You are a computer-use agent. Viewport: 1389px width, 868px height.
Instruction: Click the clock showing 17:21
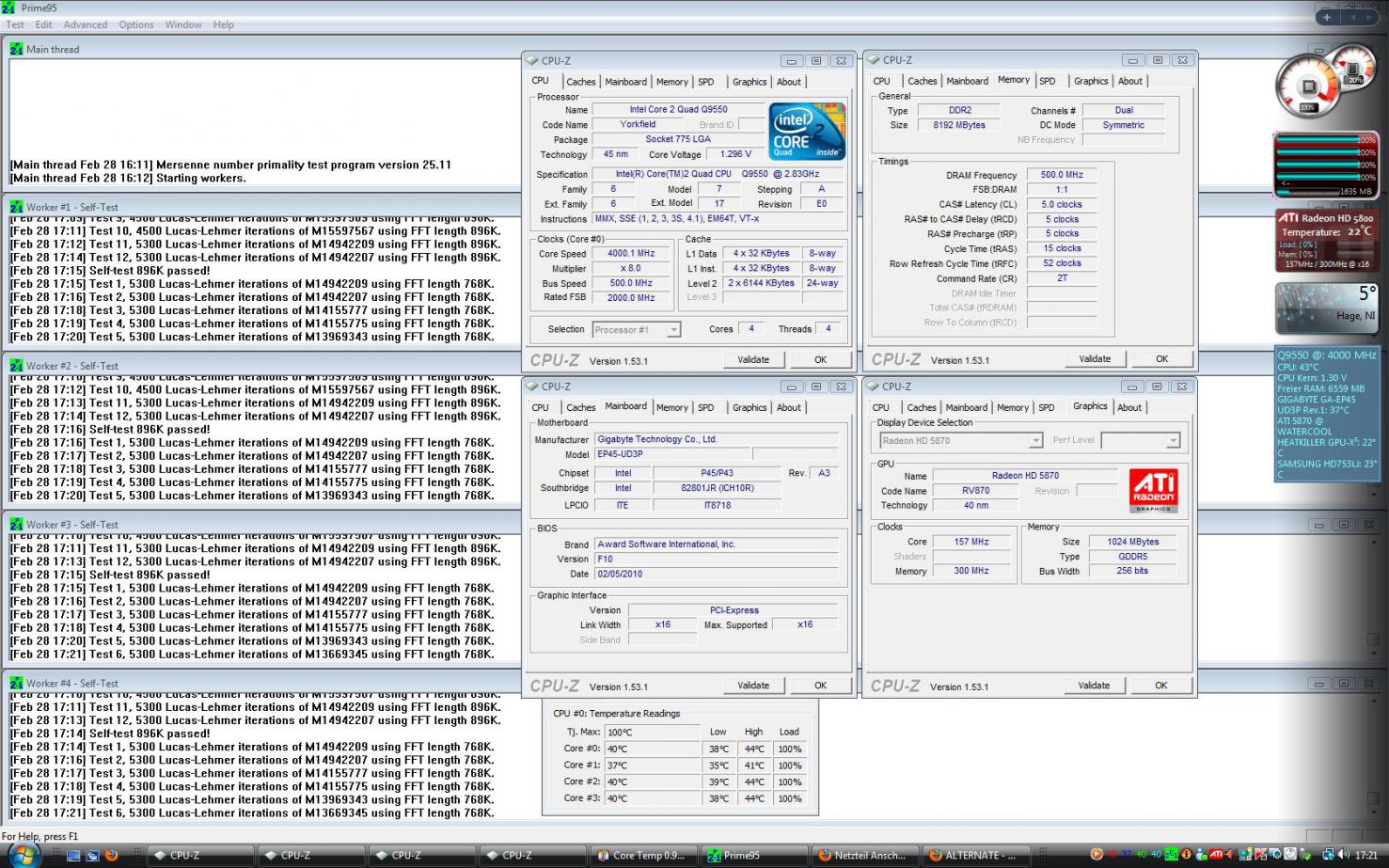tap(1366, 856)
